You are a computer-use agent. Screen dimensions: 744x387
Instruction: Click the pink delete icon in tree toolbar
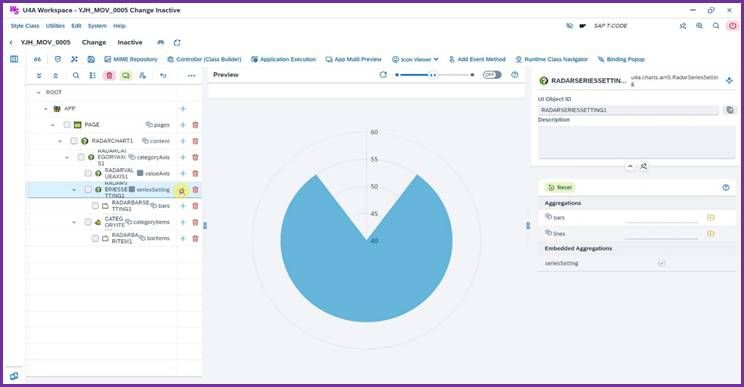pyautogui.click(x=110, y=75)
